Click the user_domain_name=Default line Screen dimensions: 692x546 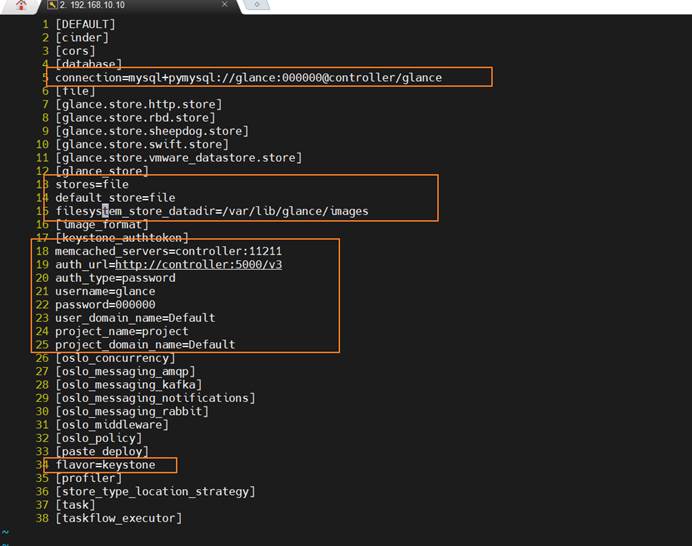[135, 318]
